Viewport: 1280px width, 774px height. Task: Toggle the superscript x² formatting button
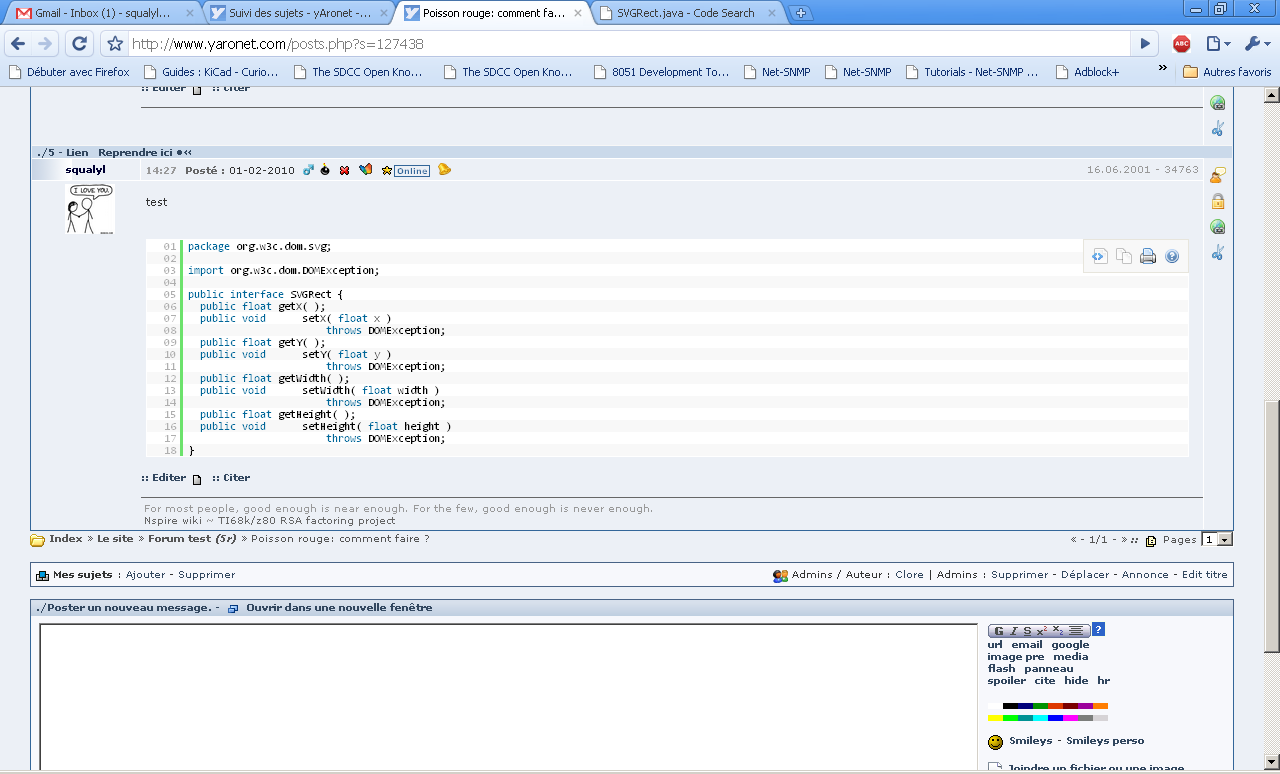pos(1041,631)
